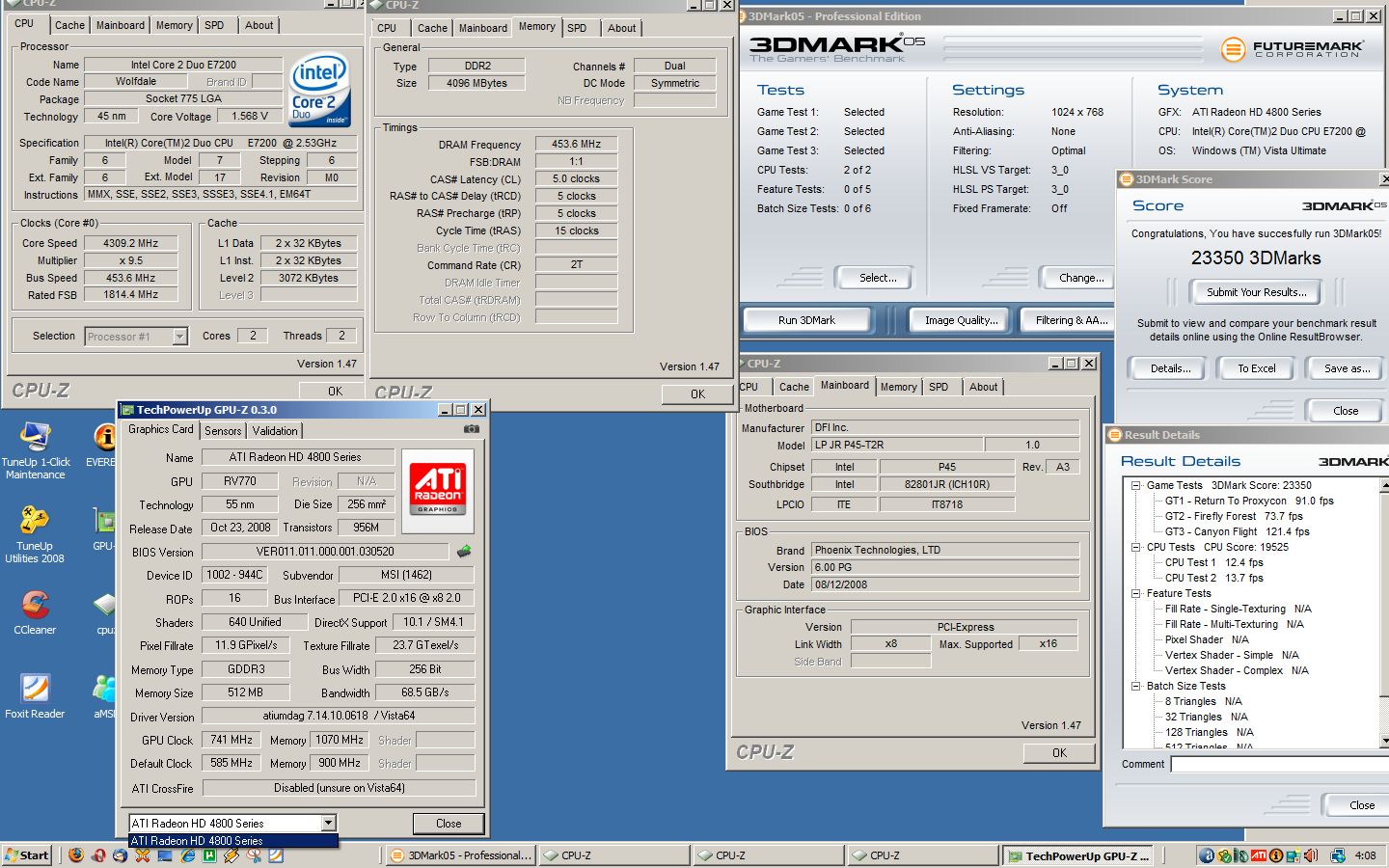Open TuneUp 1-Click Maintenance desktop icon
The height and width of the screenshot is (868, 1389).
click(x=35, y=451)
